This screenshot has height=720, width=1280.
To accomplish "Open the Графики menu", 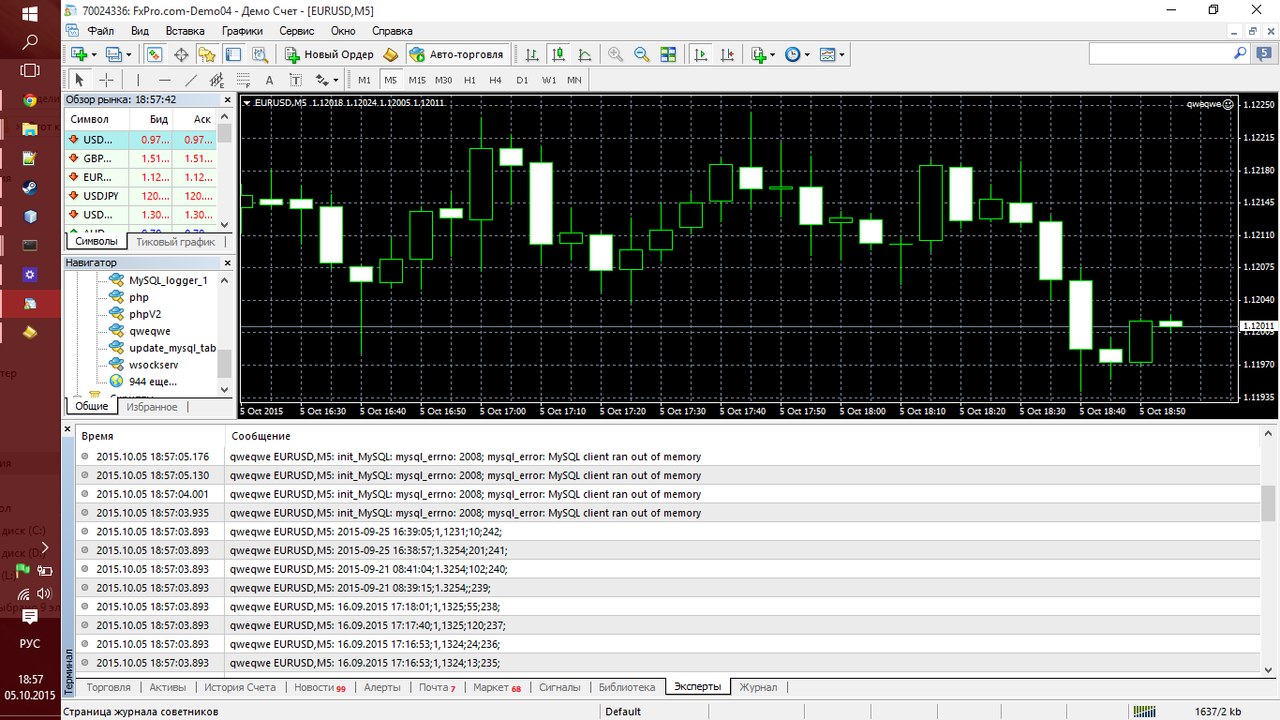I will [243, 31].
